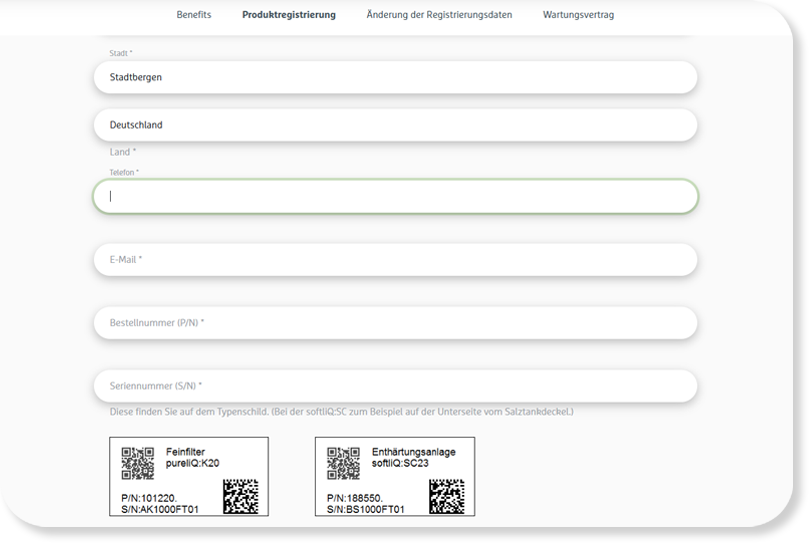Click the data matrix code on Enthärtungsanlage label
Image resolution: width=809 pixels, height=543 pixels.
(x=446, y=496)
